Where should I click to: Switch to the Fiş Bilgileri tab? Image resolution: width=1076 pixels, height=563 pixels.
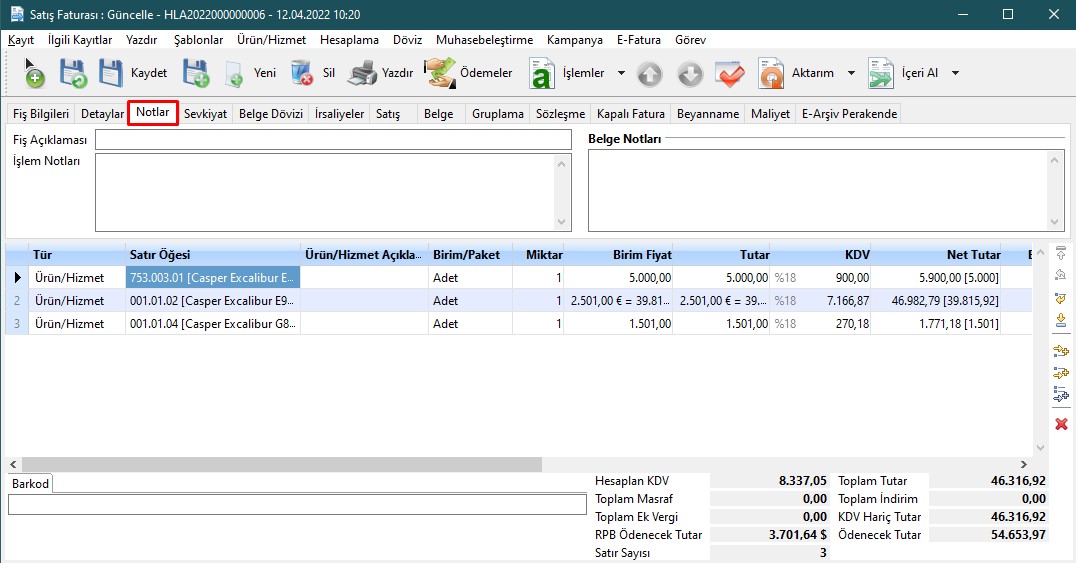click(40, 114)
